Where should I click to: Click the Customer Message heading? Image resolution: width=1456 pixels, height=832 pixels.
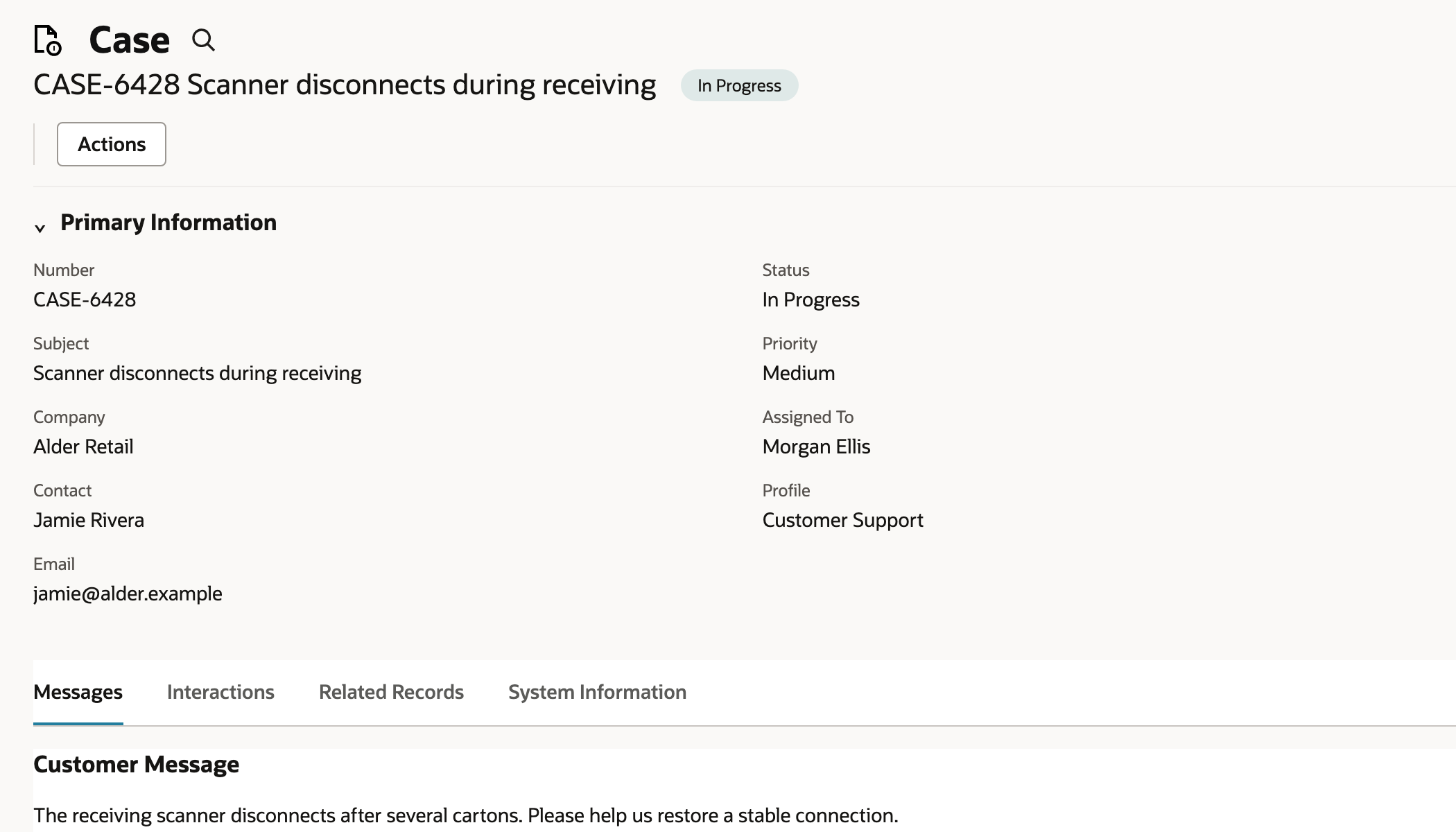click(x=136, y=764)
